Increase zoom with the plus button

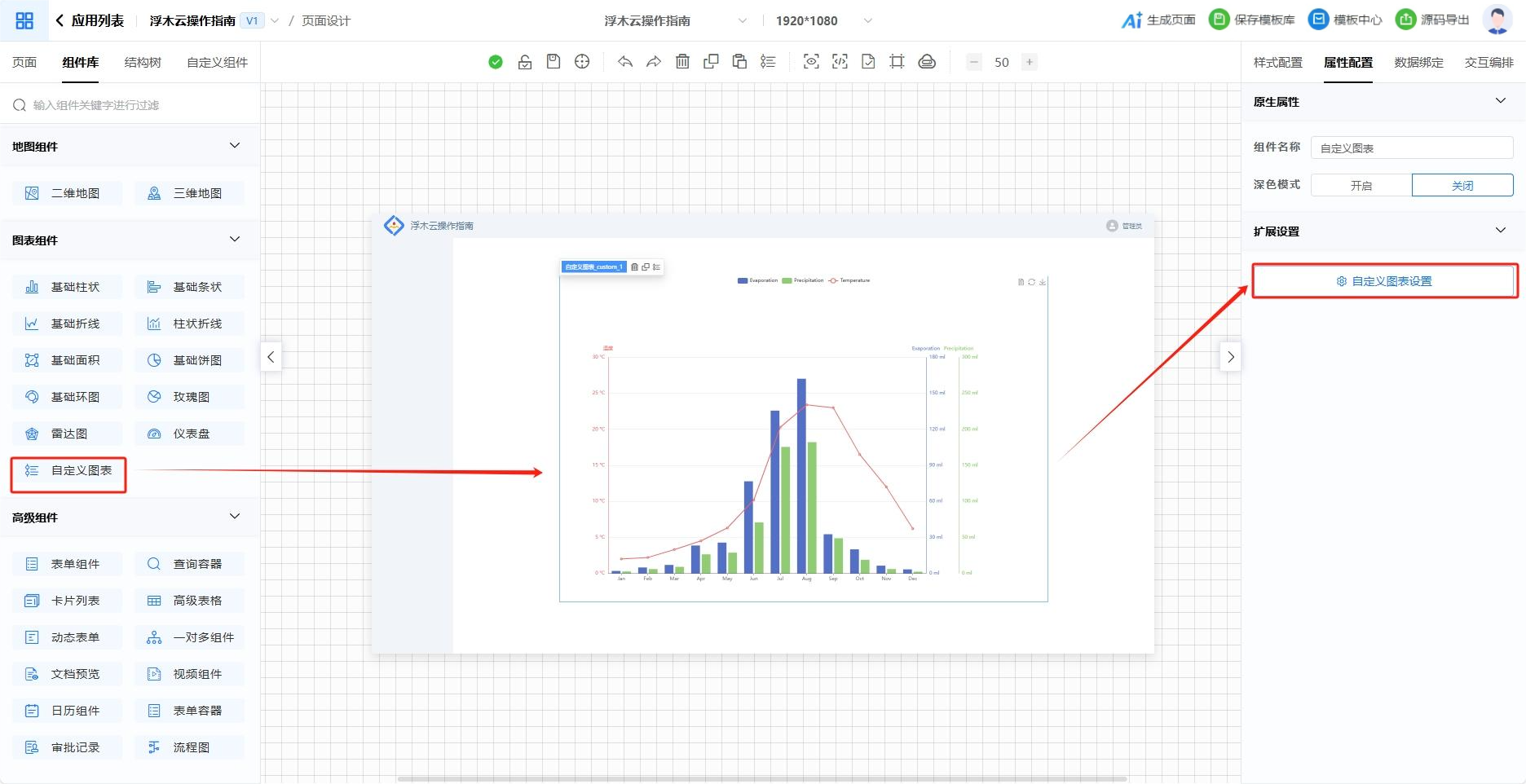(x=1030, y=62)
